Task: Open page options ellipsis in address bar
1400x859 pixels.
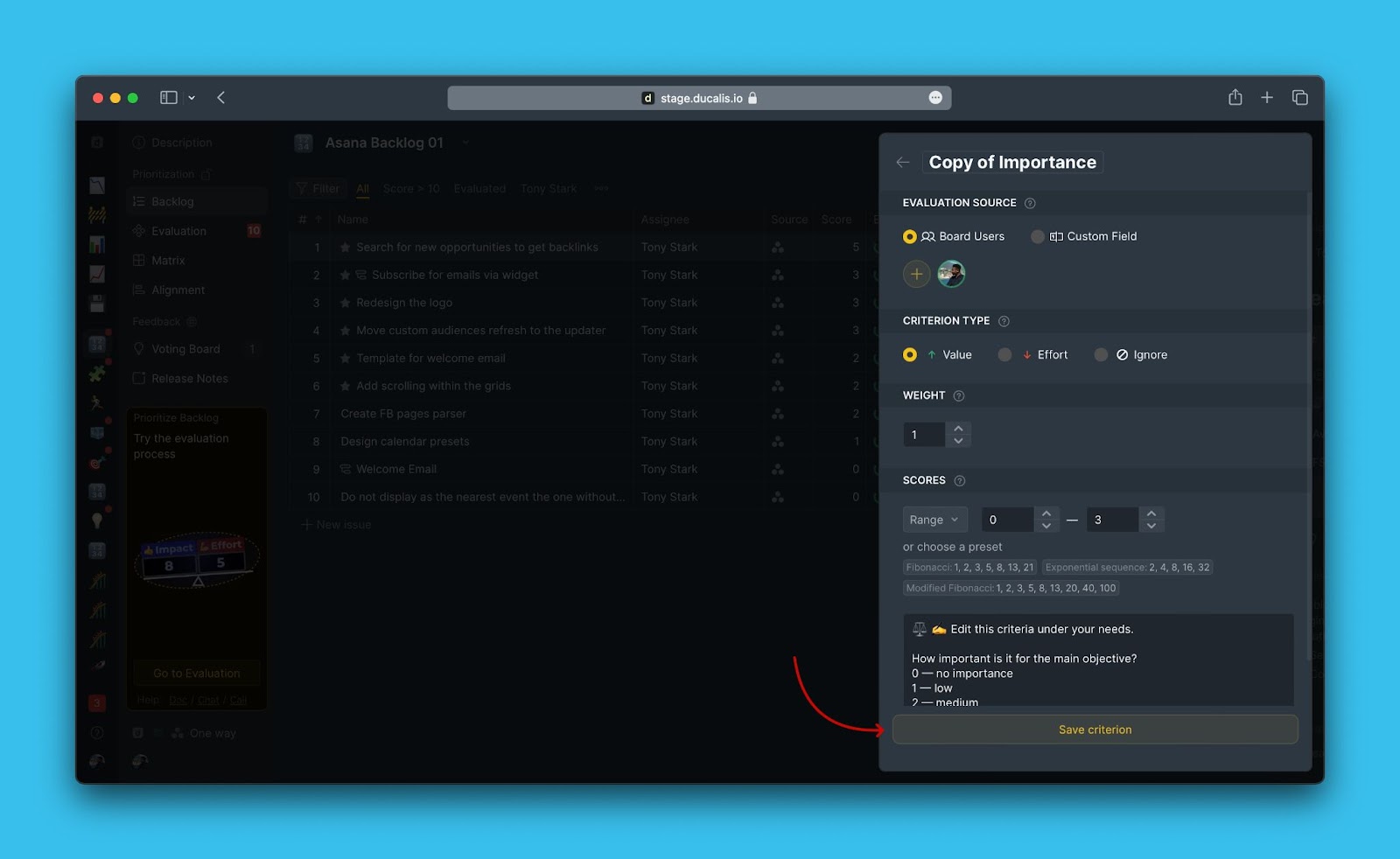Action: pyautogui.click(x=935, y=98)
